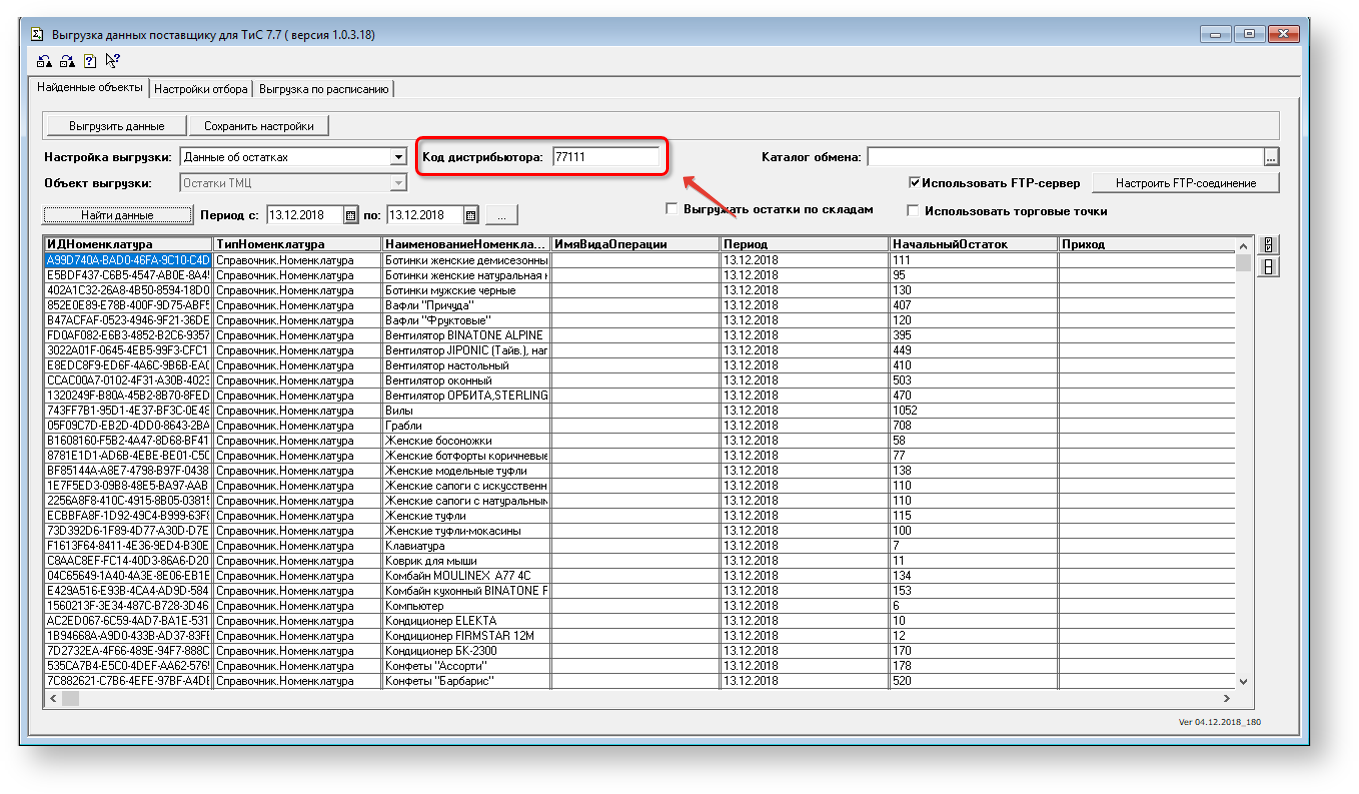Click the vertical scrollbar up arrow in table
This screenshot has height=794, width=1359.
pyautogui.click(x=1243, y=246)
